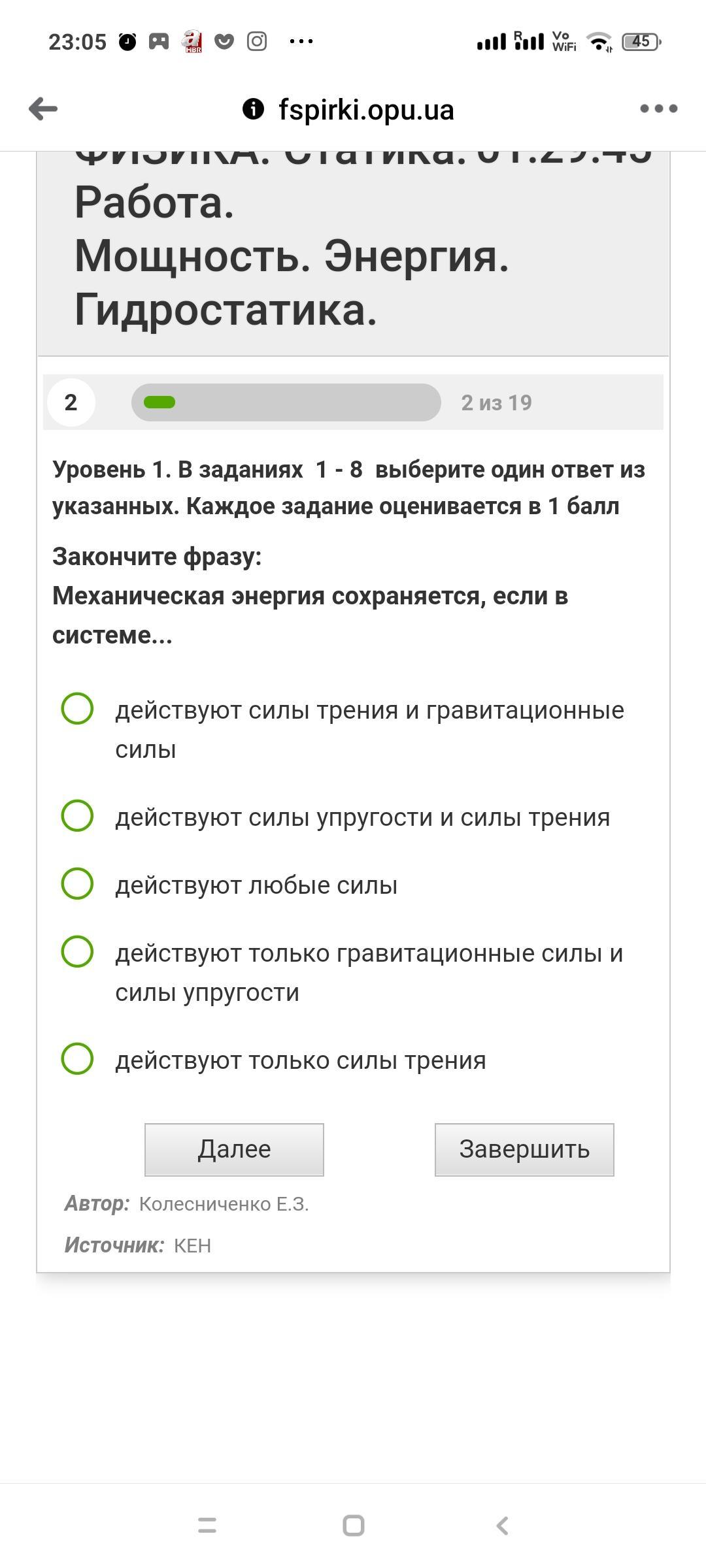Choose the elastic and friction forces option
The image size is (706, 1568).
(x=77, y=816)
